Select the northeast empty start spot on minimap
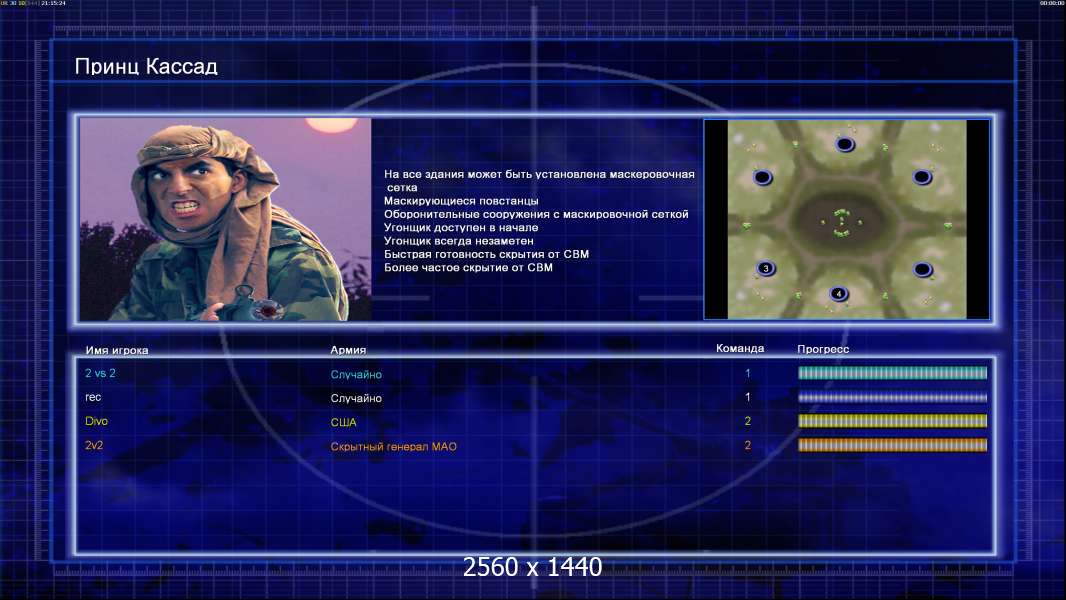Image resolution: width=1066 pixels, height=600 pixels. tap(922, 177)
